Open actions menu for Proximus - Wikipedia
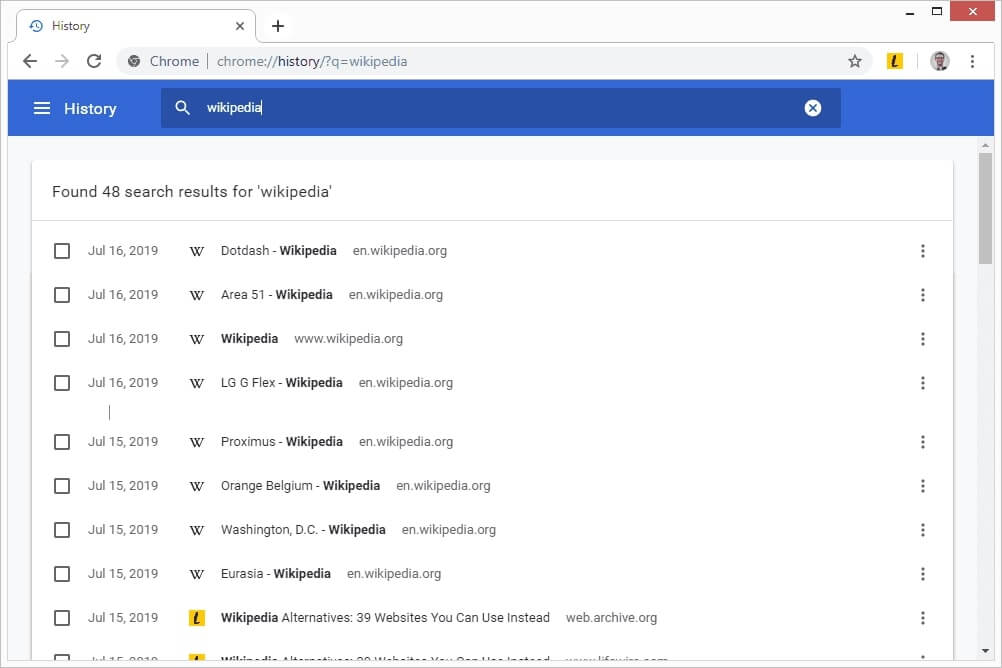Image resolution: width=1002 pixels, height=668 pixels. pyautogui.click(x=922, y=442)
